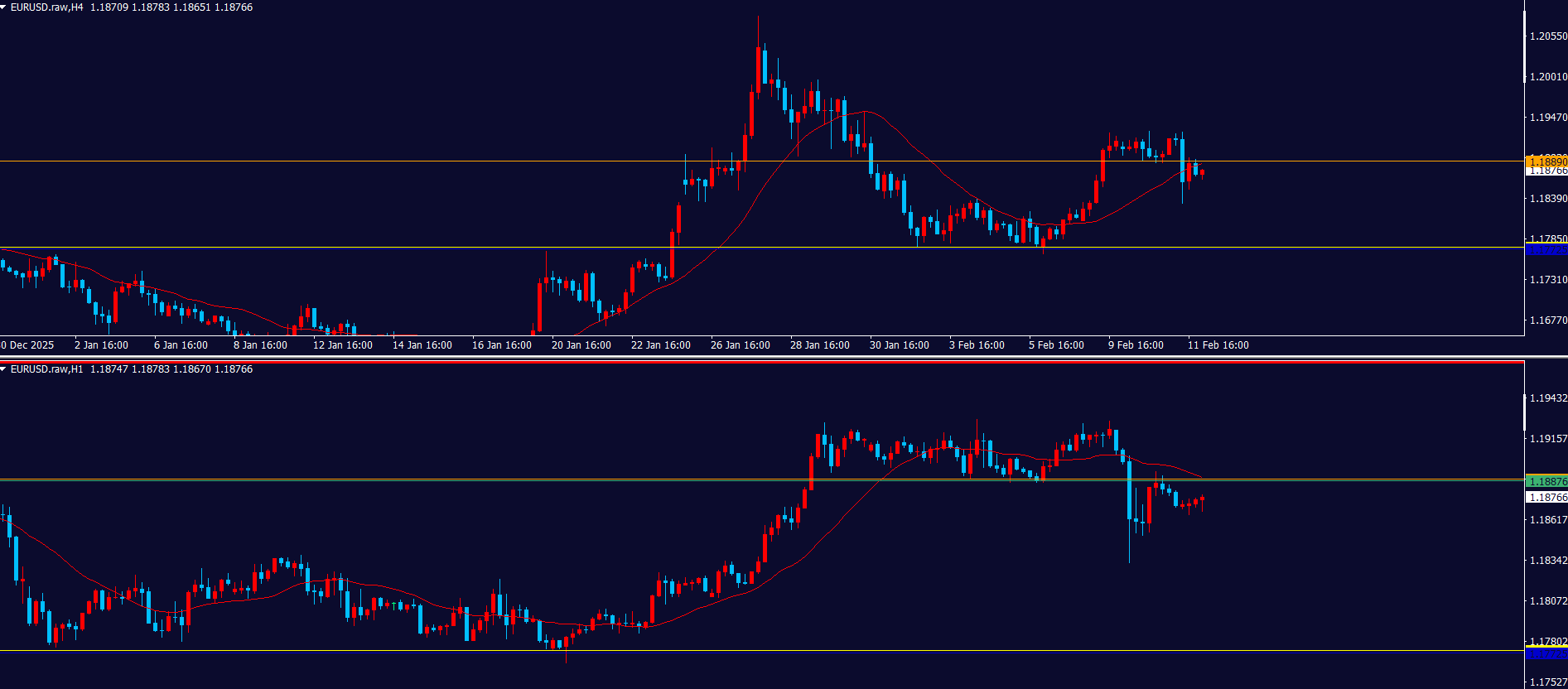
Task: Click the H1 chart's dropdown triangle
Action: click(x=4, y=369)
